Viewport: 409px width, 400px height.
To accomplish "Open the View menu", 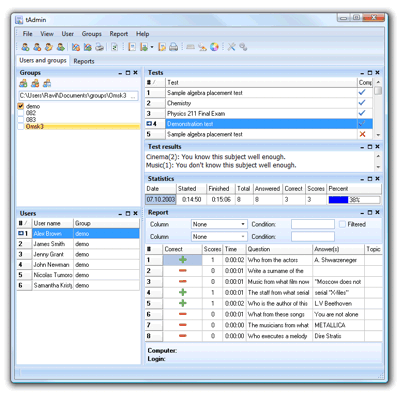I will pyautogui.click(x=47, y=34).
